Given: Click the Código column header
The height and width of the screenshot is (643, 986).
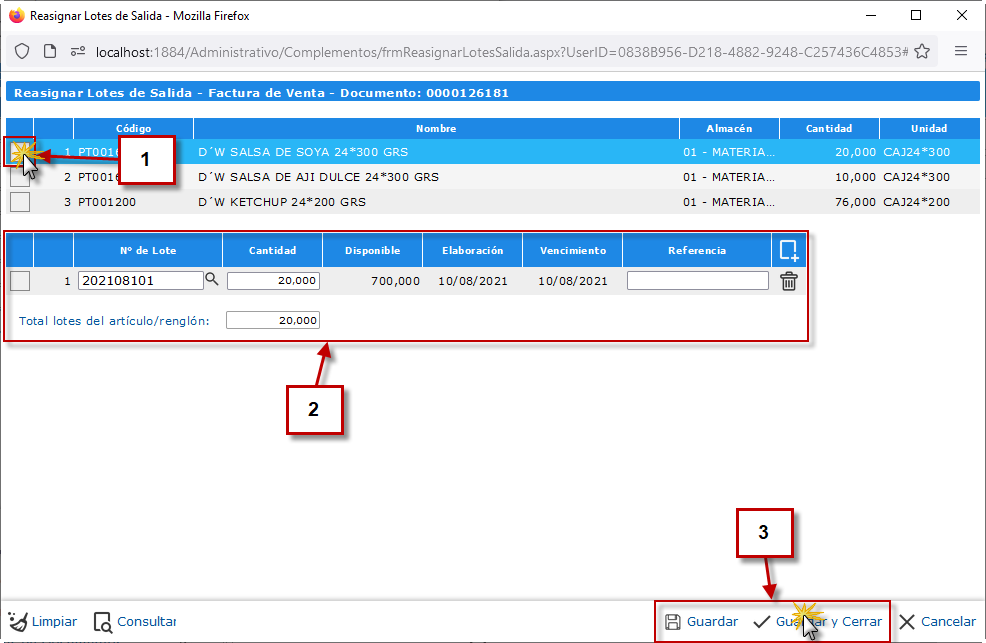Looking at the screenshot, I should point(133,128).
